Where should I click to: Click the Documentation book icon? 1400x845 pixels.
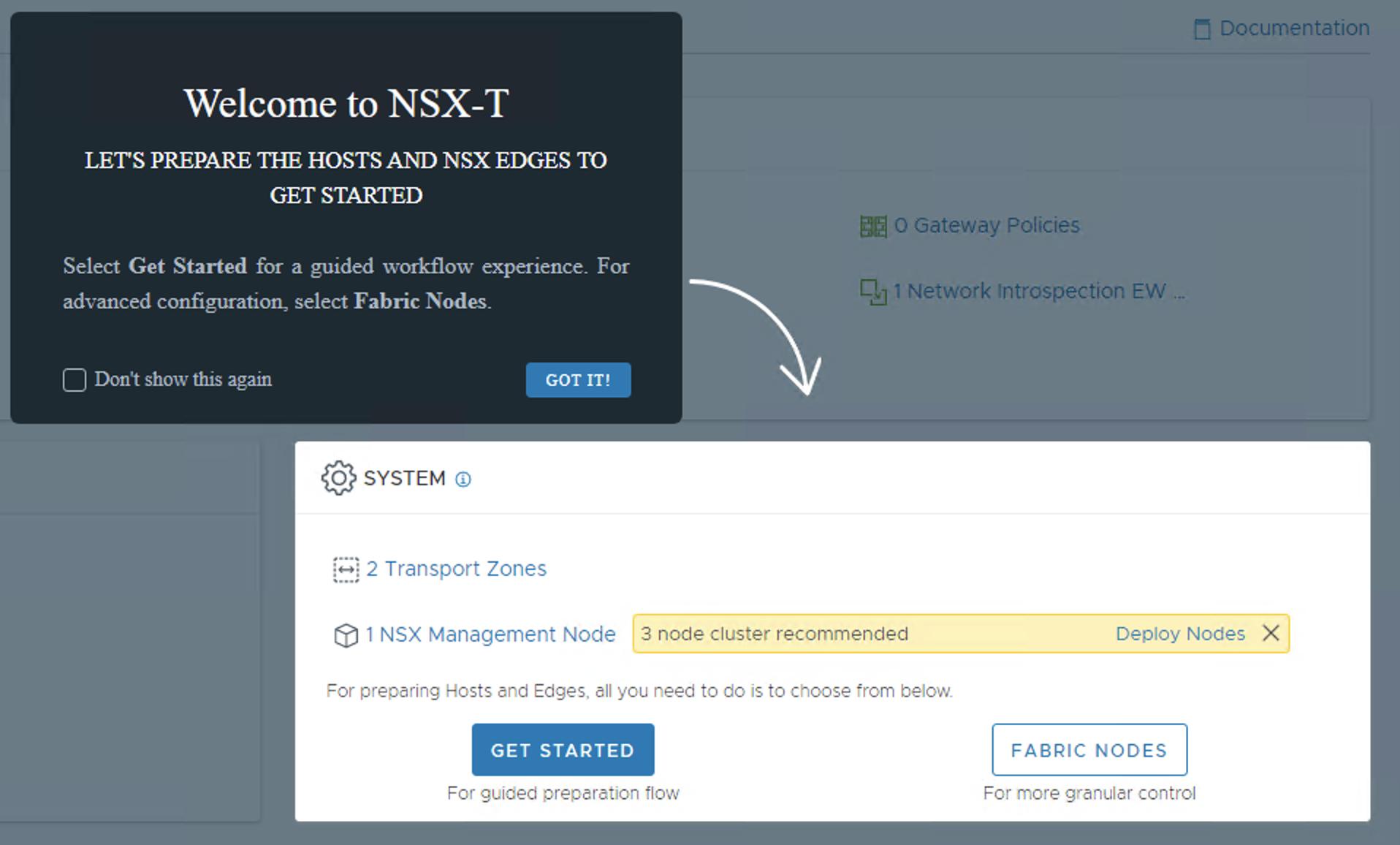[x=1201, y=29]
